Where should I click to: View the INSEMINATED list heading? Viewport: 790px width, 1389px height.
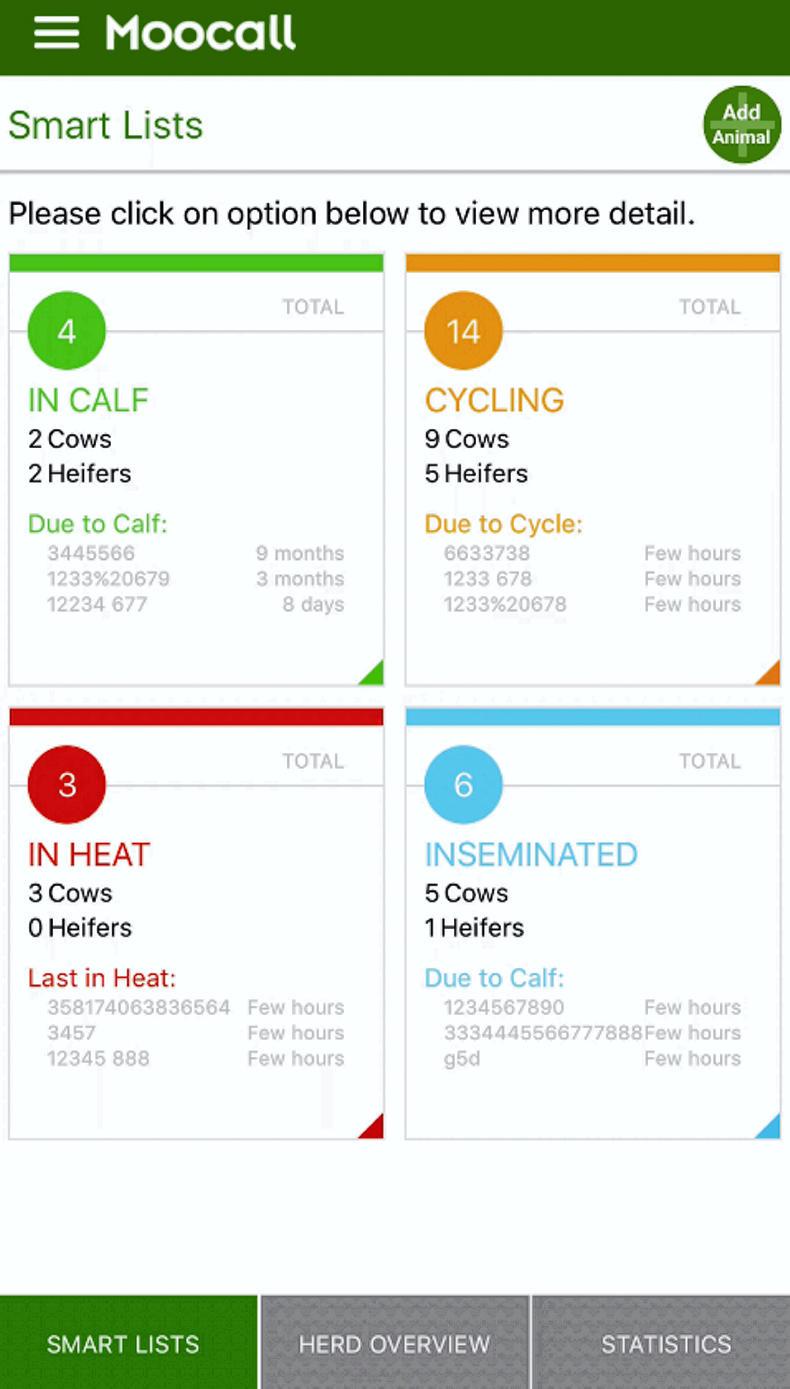[x=531, y=855]
